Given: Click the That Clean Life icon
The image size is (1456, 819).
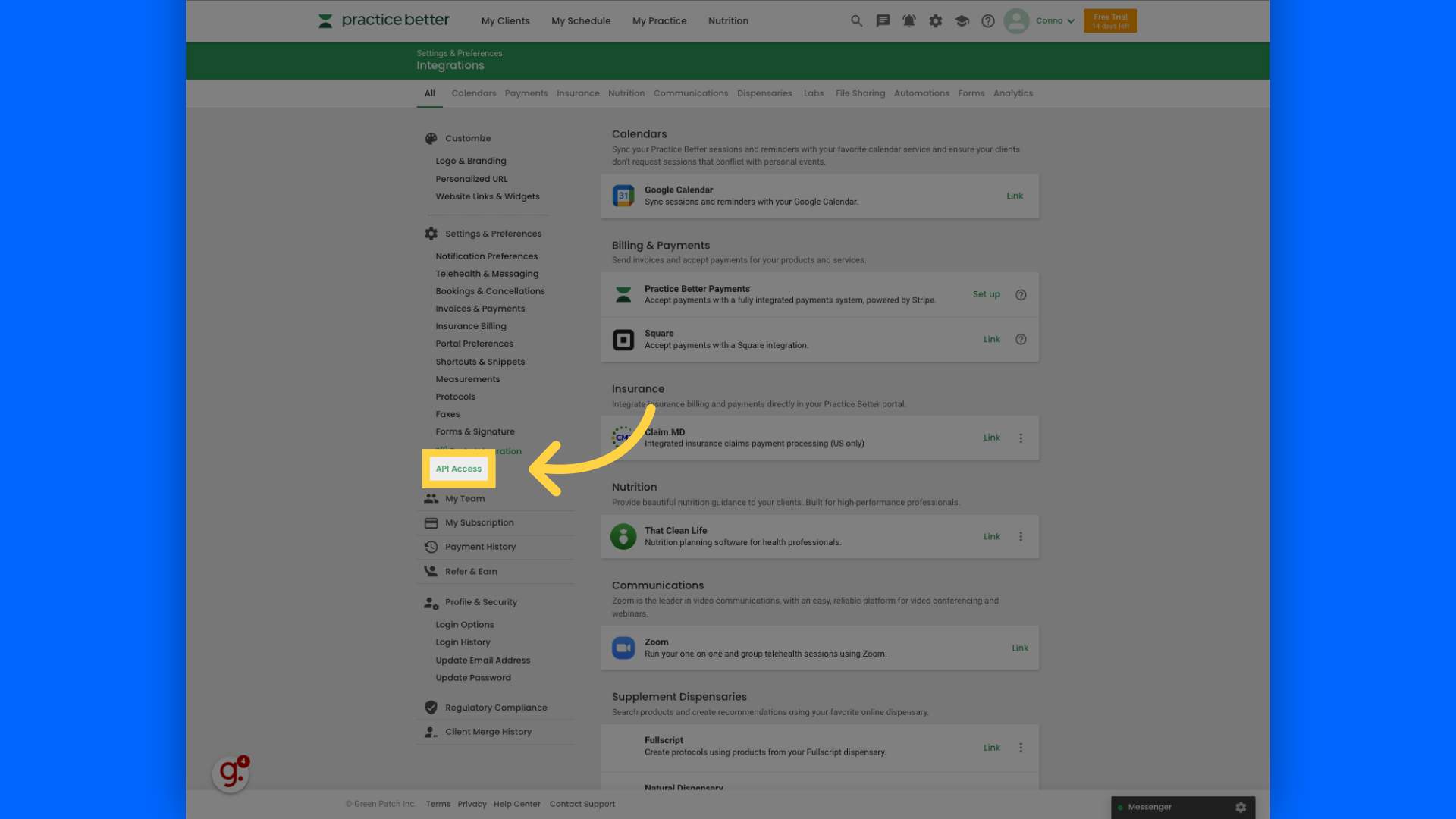Looking at the screenshot, I should (623, 536).
